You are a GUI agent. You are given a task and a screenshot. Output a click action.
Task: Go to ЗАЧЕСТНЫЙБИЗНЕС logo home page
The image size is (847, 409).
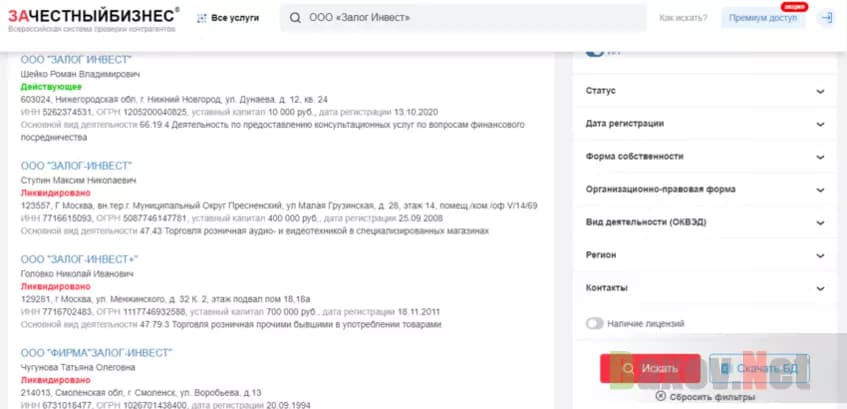click(94, 18)
